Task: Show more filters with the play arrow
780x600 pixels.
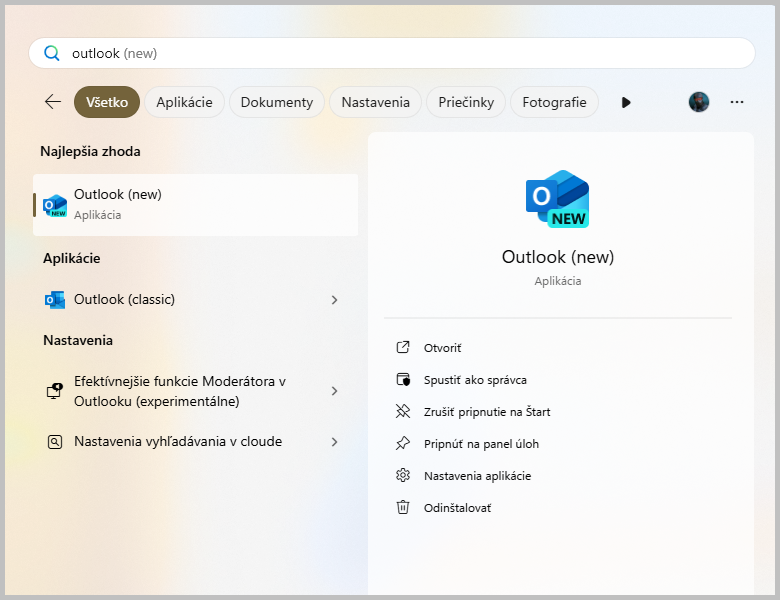Action: point(626,102)
